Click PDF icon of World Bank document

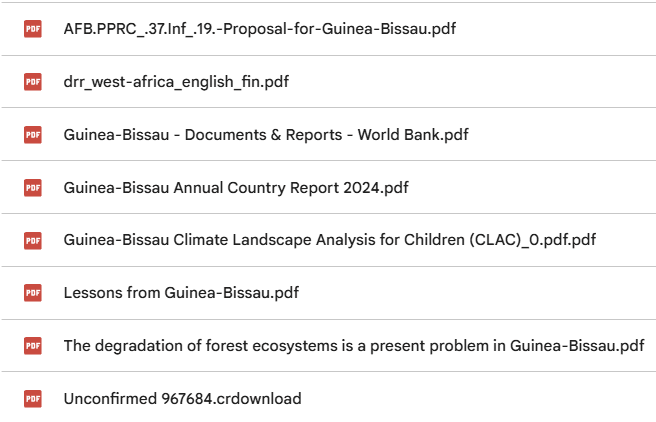point(33,135)
